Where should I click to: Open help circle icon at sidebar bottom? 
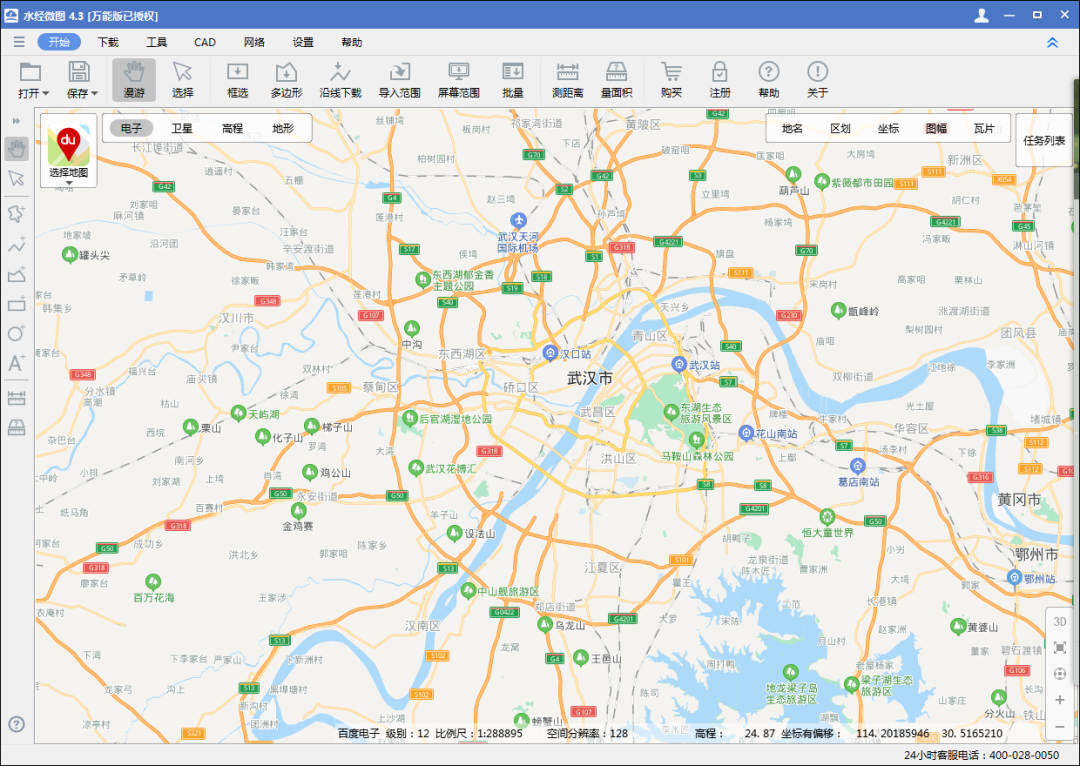point(17,724)
